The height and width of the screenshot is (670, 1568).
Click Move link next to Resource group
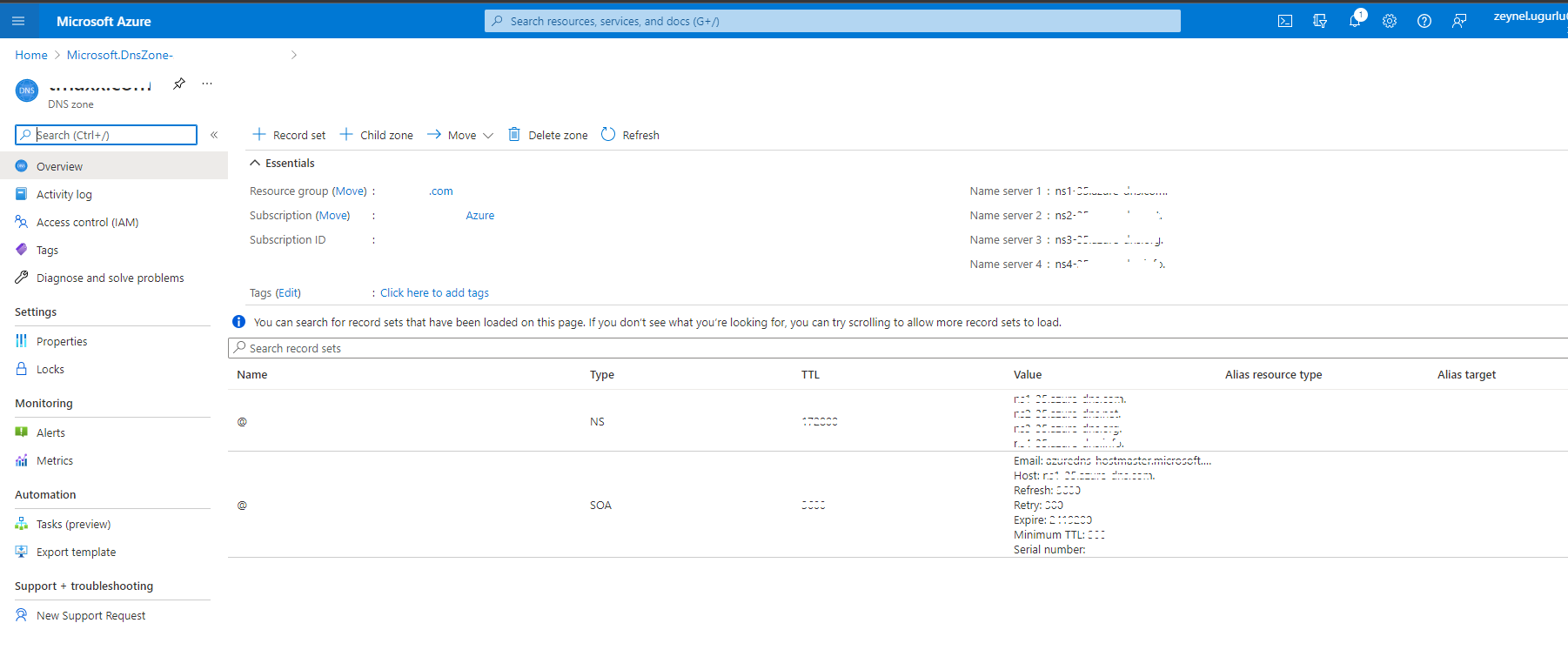[351, 191]
